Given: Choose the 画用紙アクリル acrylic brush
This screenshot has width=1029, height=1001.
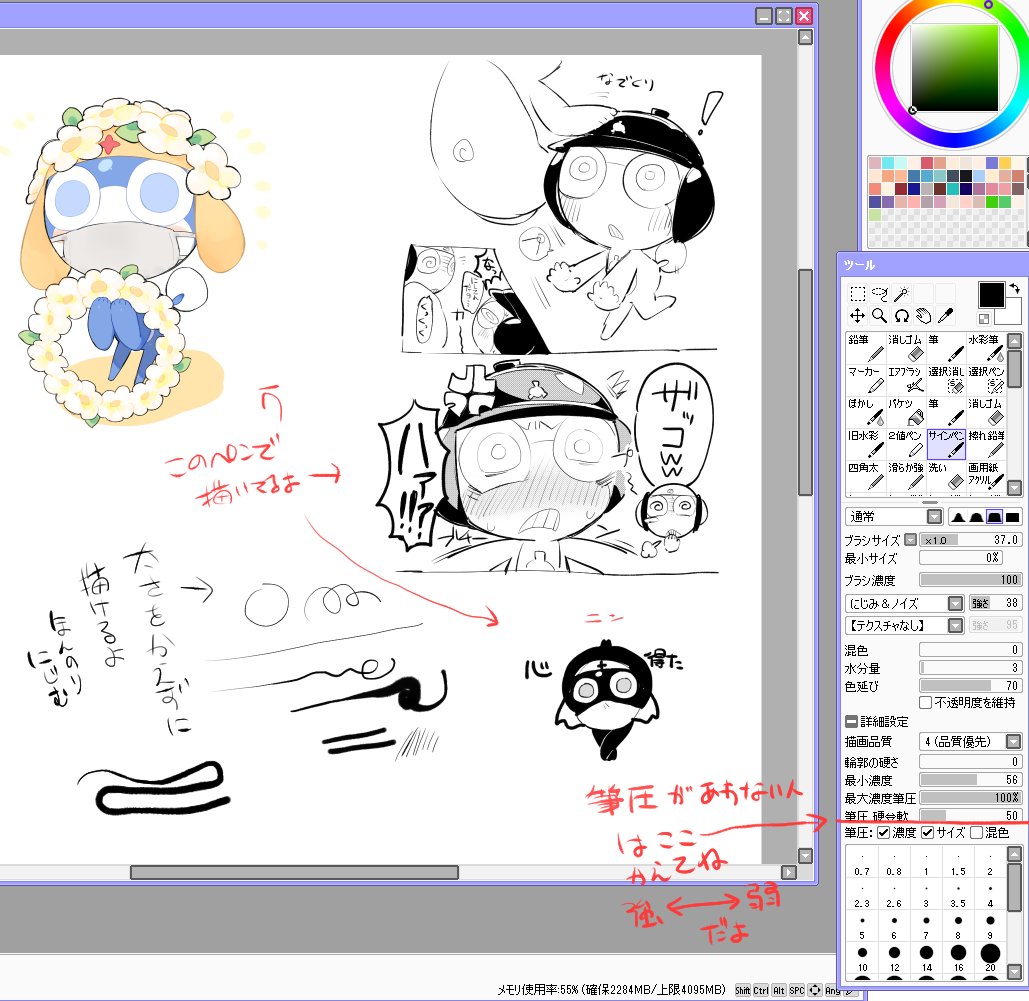Looking at the screenshot, I should click(x=986, y=476).
